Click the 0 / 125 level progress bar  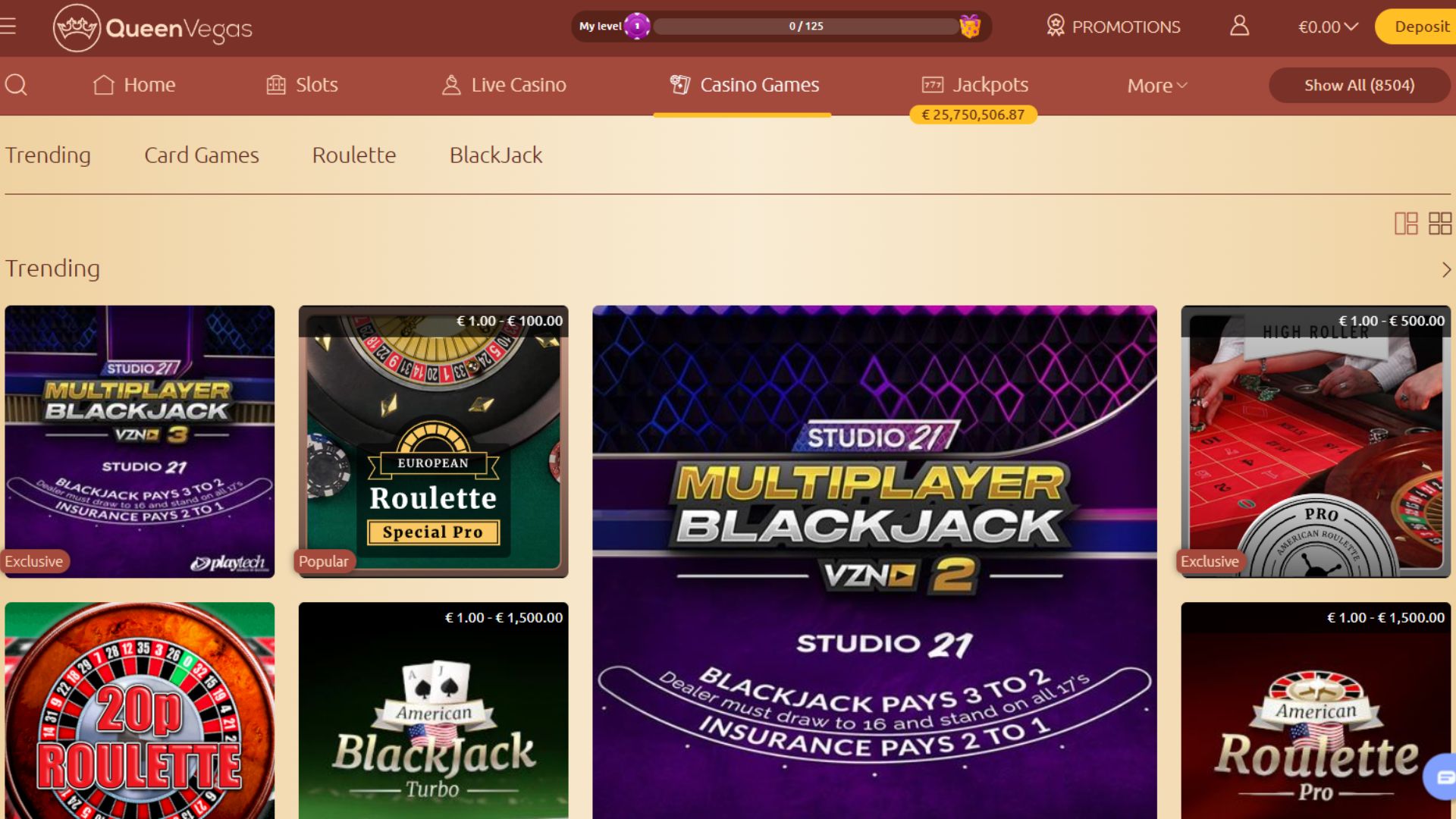[x=806, y=26]
